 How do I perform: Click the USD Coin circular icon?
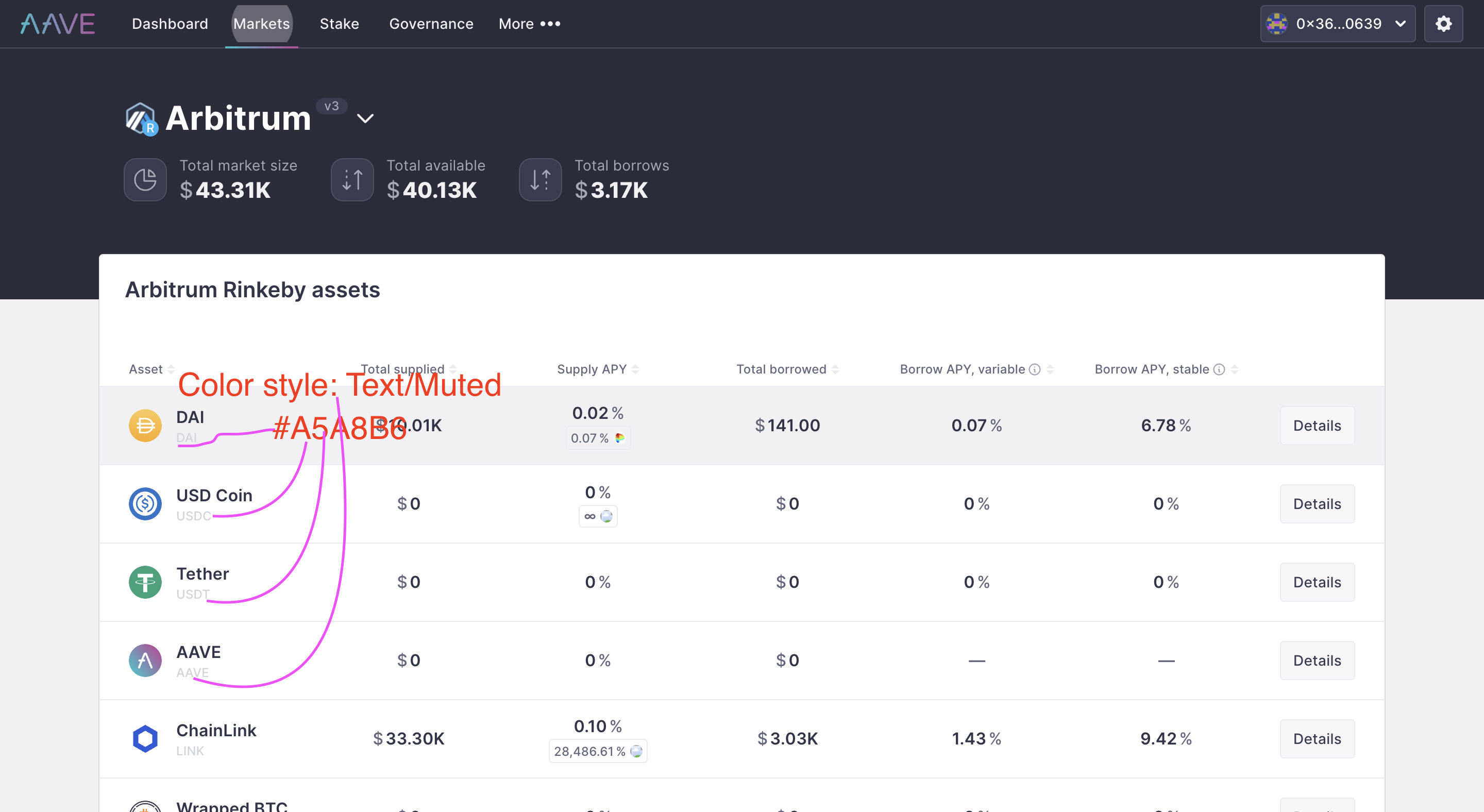tap(145, 504)
